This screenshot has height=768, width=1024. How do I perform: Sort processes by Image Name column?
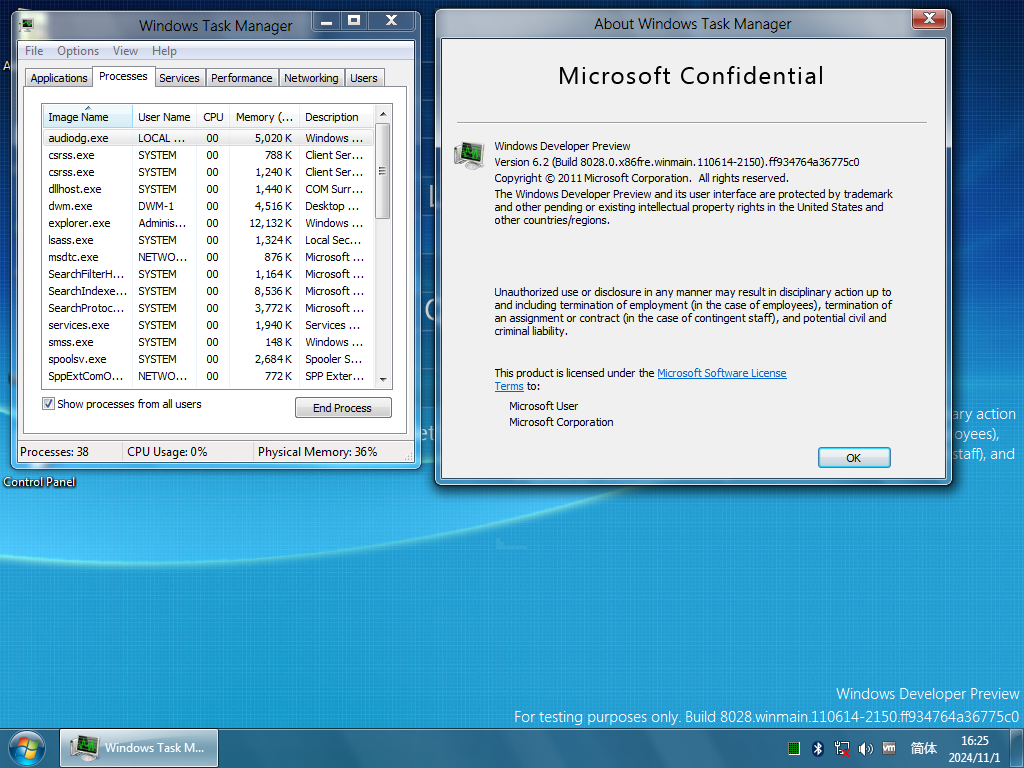tap(88, 117)
